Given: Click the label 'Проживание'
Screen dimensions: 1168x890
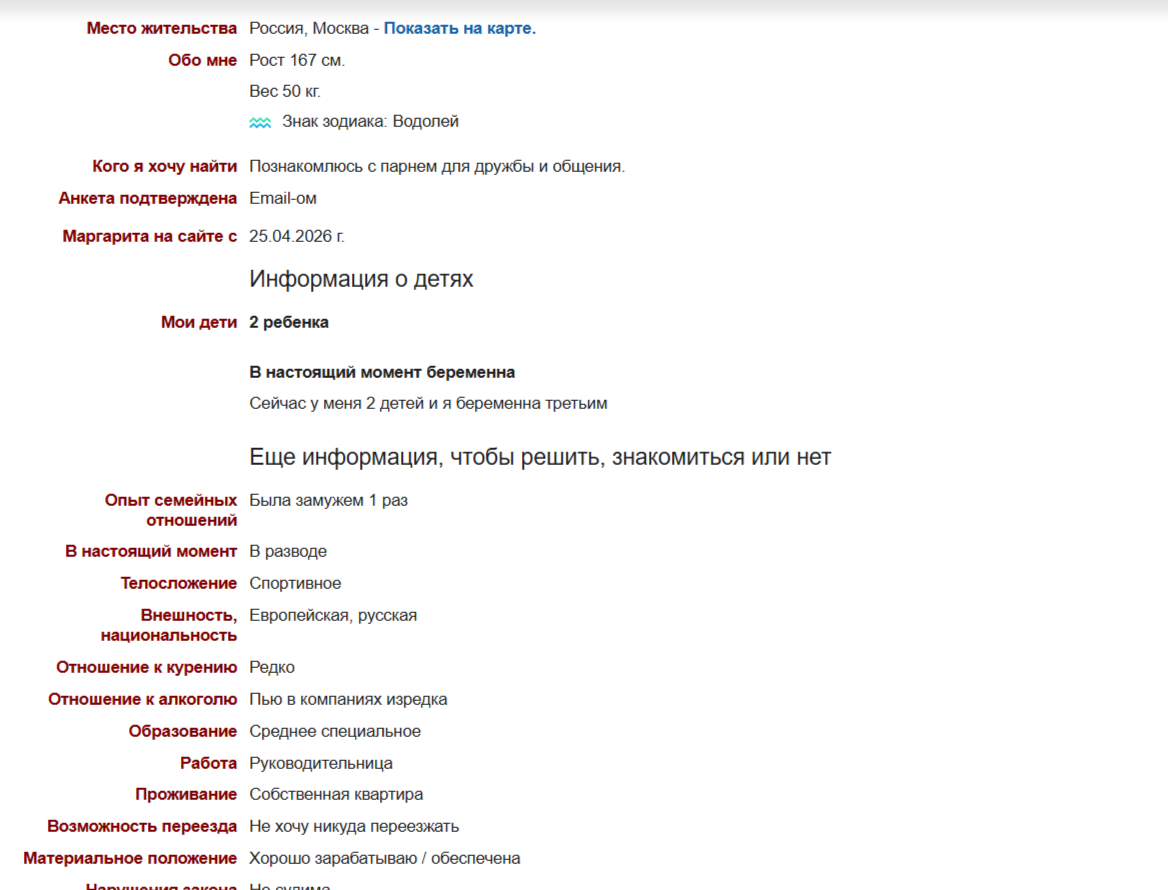Looking at the screenshot, I should click(x=186, y=795).
